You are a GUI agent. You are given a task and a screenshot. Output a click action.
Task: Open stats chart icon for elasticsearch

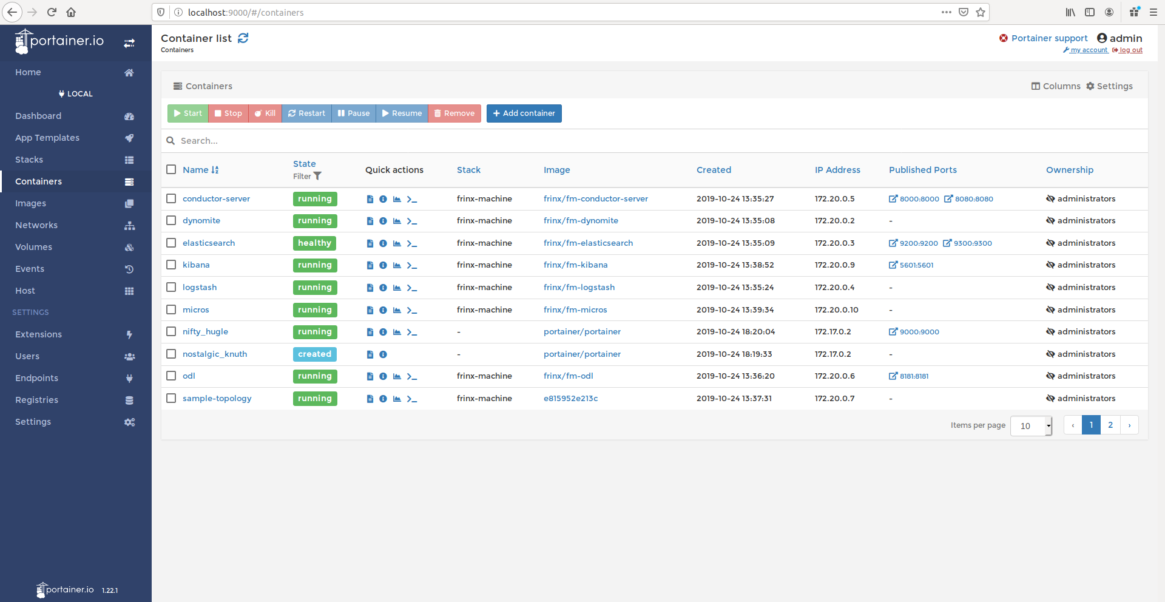pos(396,243)
